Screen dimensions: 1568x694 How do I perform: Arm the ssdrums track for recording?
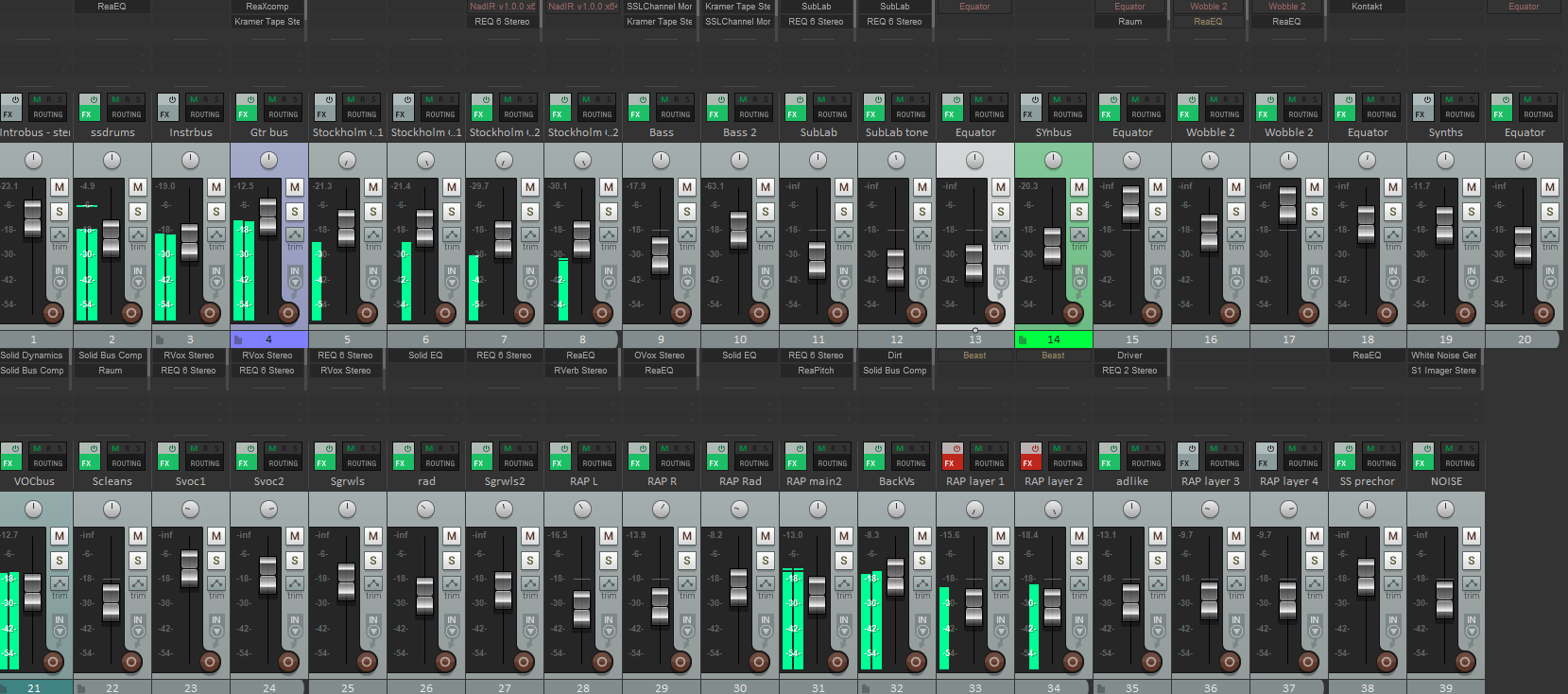[131, 313]
